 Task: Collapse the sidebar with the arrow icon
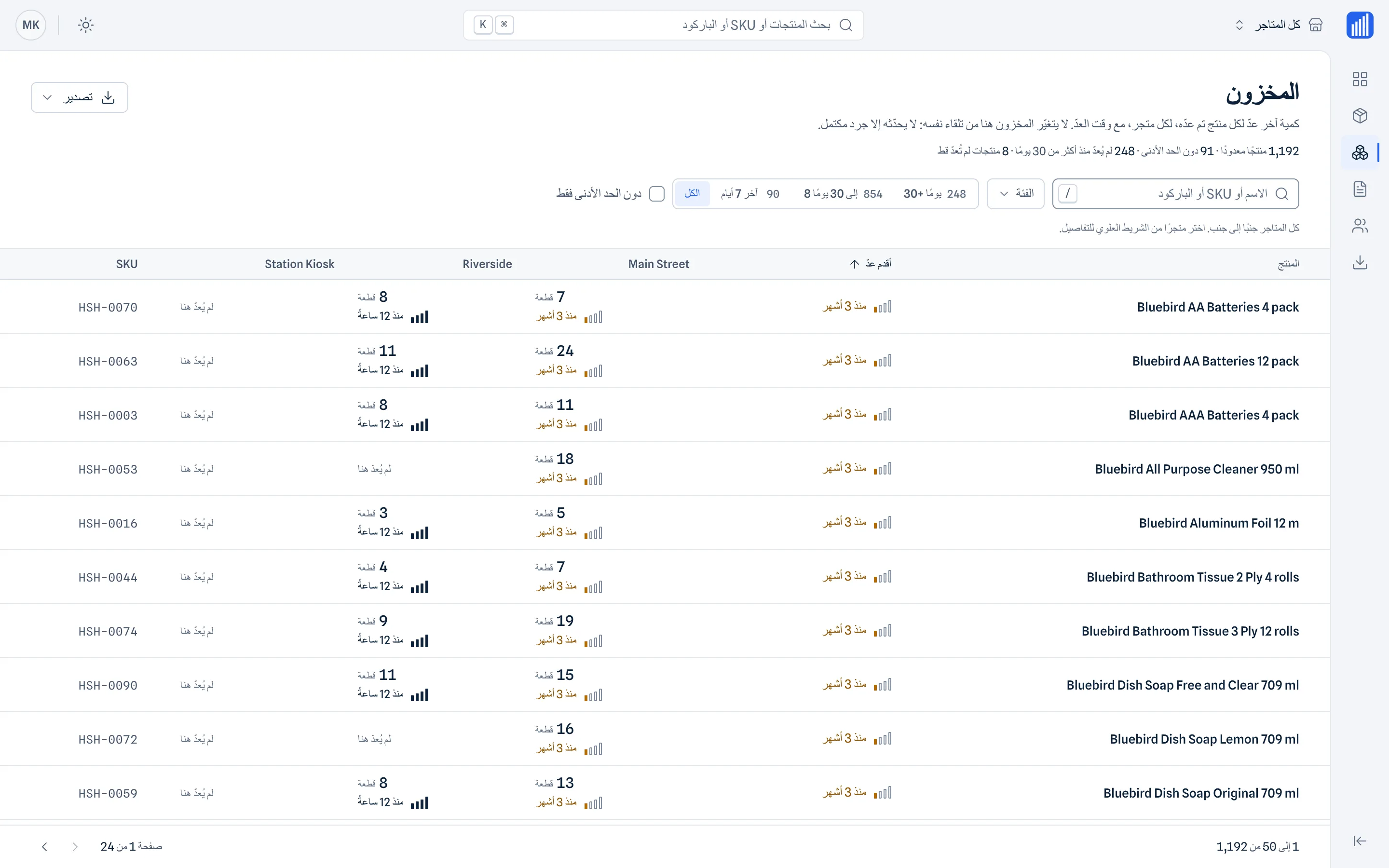pyautogui.click(x=1360, y=841)
